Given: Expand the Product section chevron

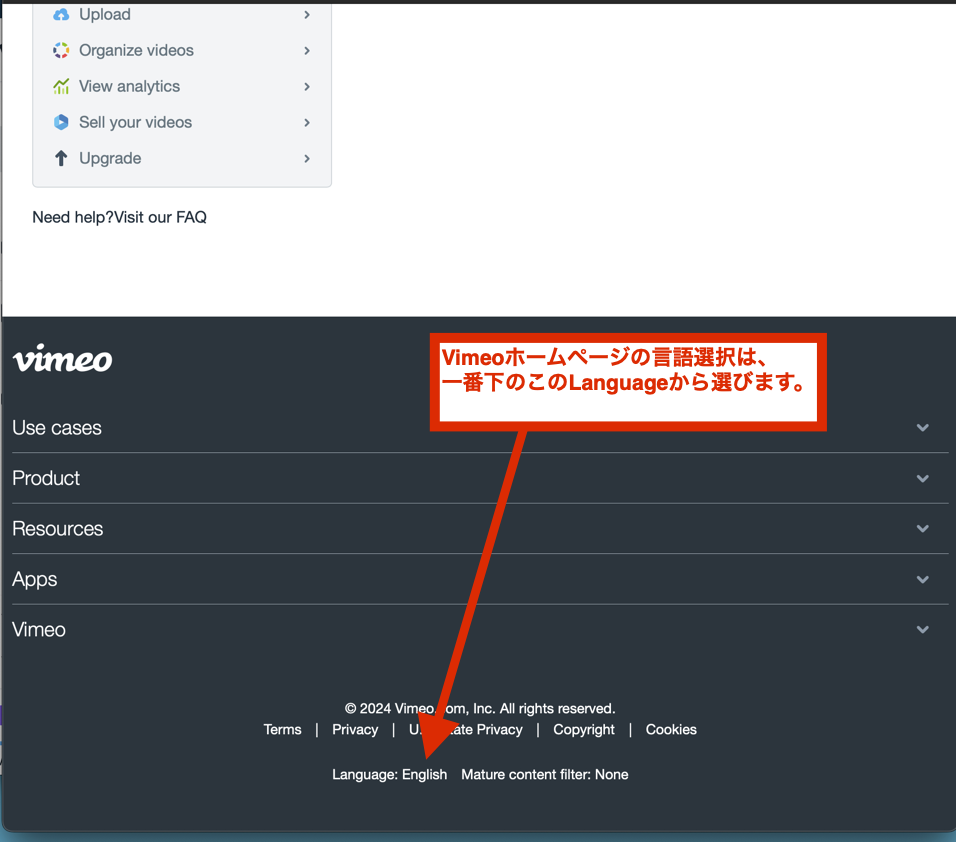Looking at the screenshot, I should pyautogui.click(x=922, y=478).
